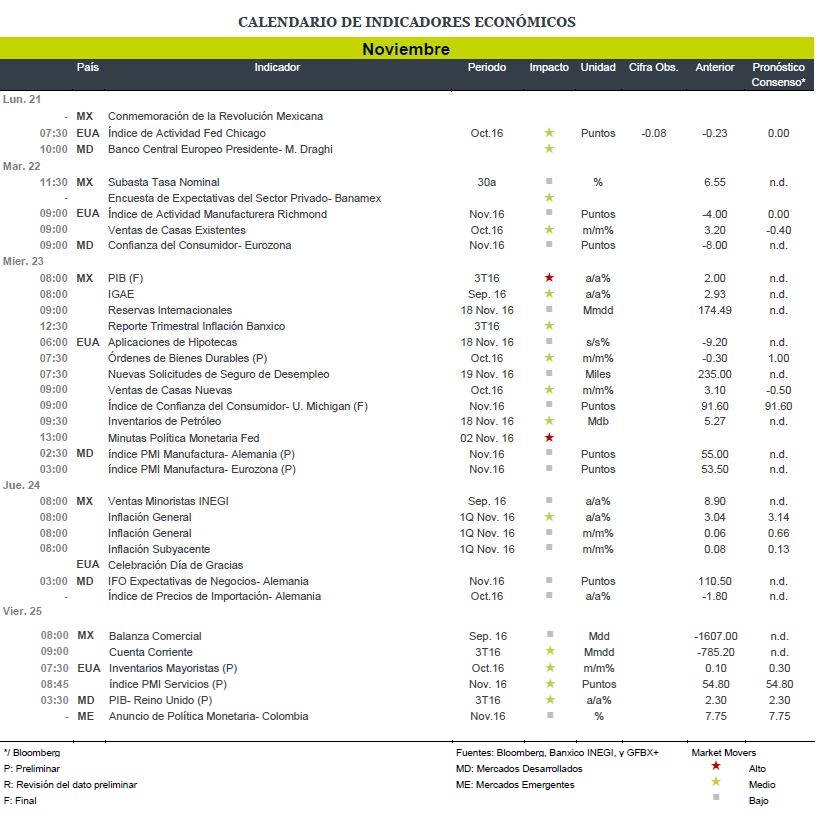Click the yellow star for Ventas de Casas Existentes

pyautogui.click(x=549, y=229)
